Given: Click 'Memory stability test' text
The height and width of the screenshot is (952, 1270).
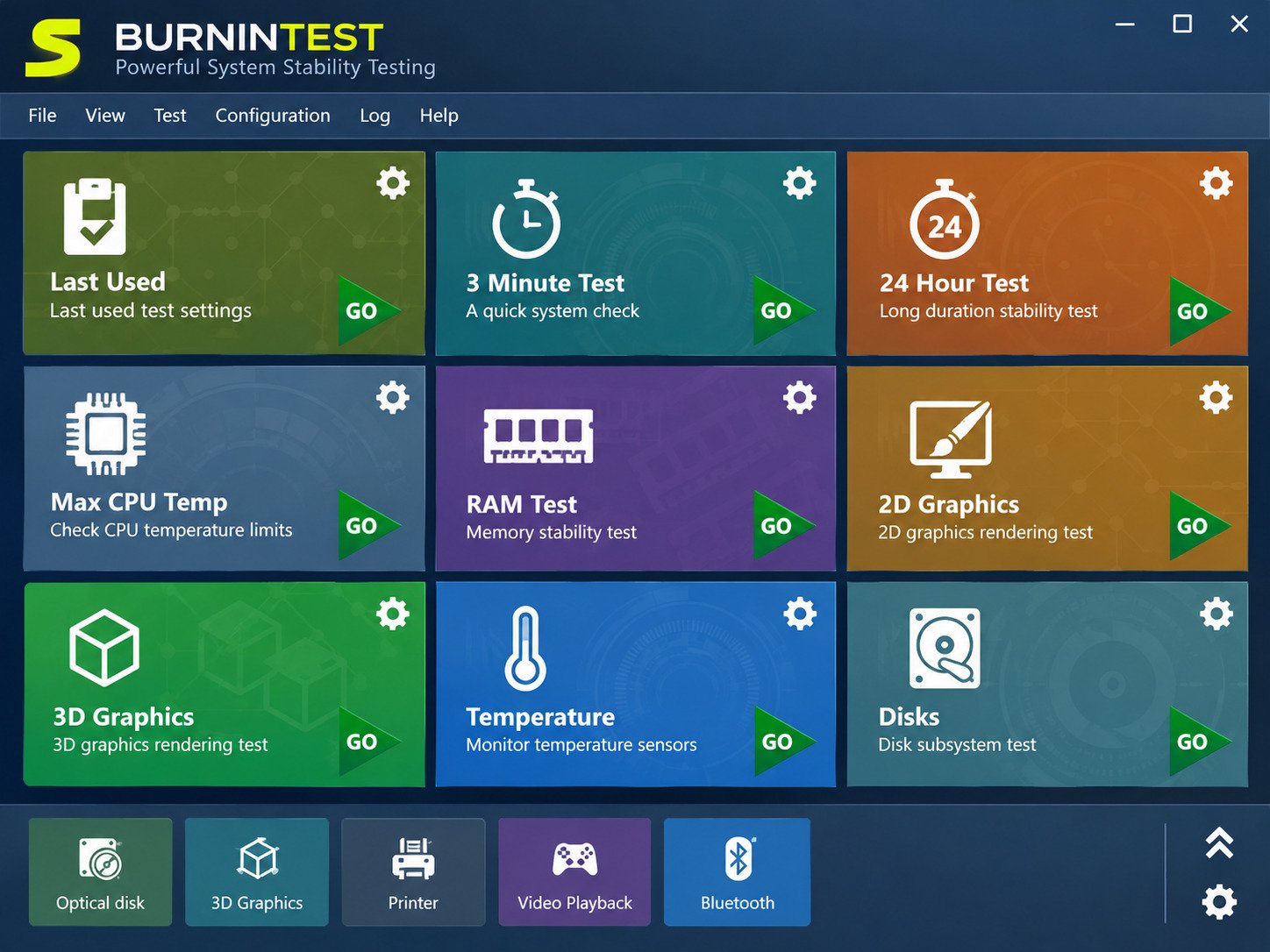Looking at the screenshot, I should click(x=552, y=532).
